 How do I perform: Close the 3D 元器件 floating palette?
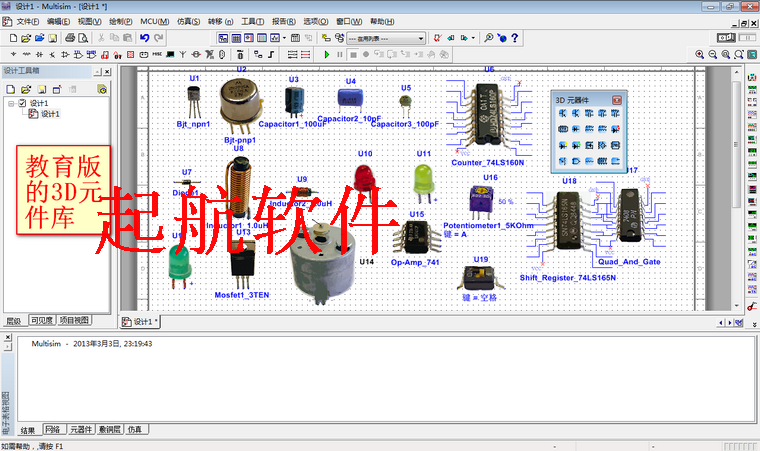[618, 99]
